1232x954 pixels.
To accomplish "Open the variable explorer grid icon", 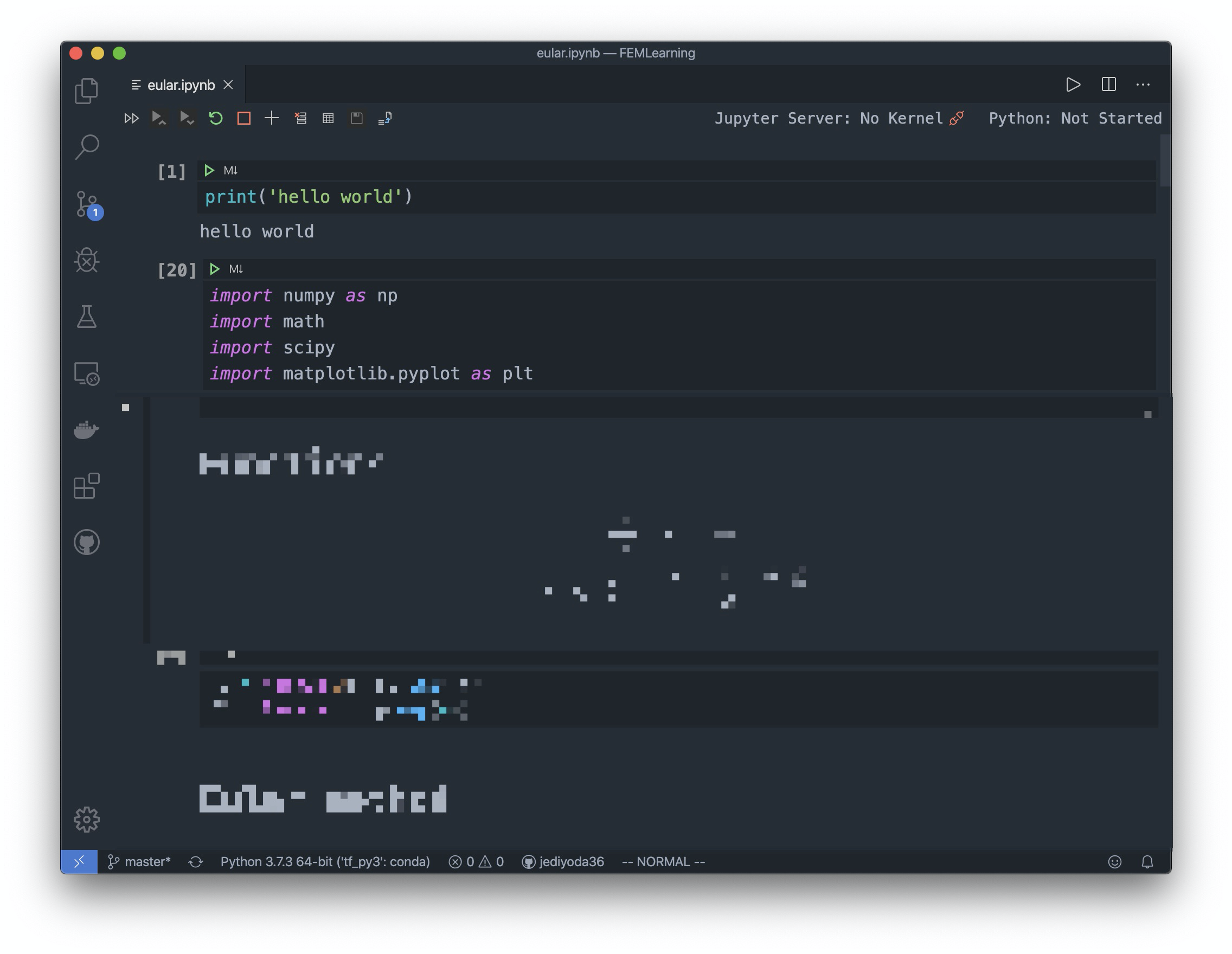I will coord(328,118).
